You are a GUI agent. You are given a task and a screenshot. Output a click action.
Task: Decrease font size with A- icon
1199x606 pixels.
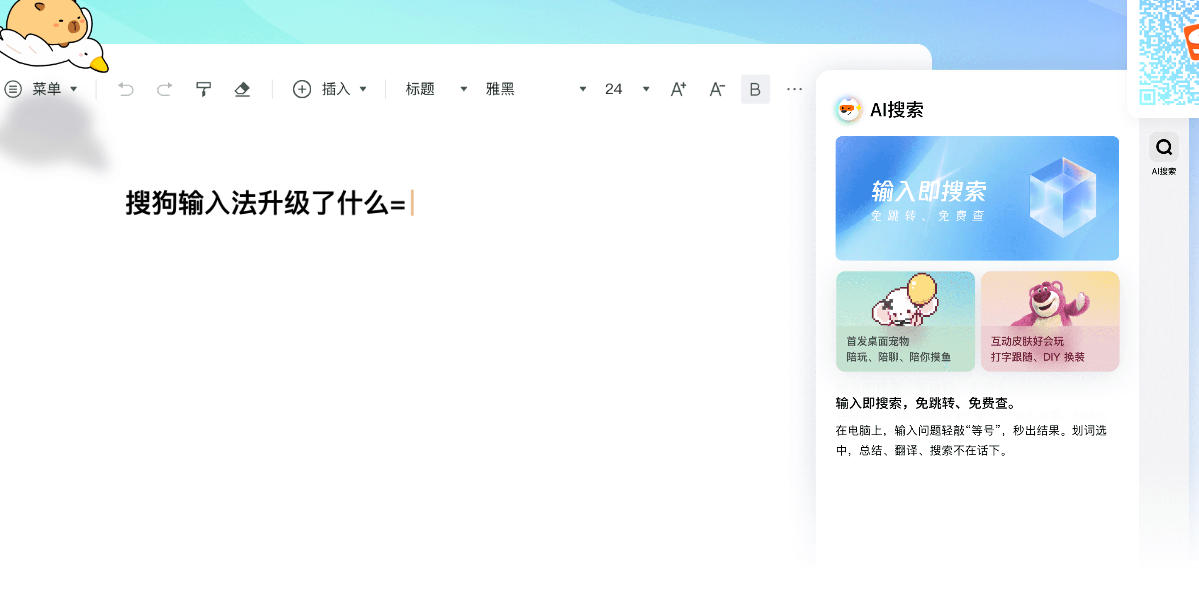tap(717, 89)
